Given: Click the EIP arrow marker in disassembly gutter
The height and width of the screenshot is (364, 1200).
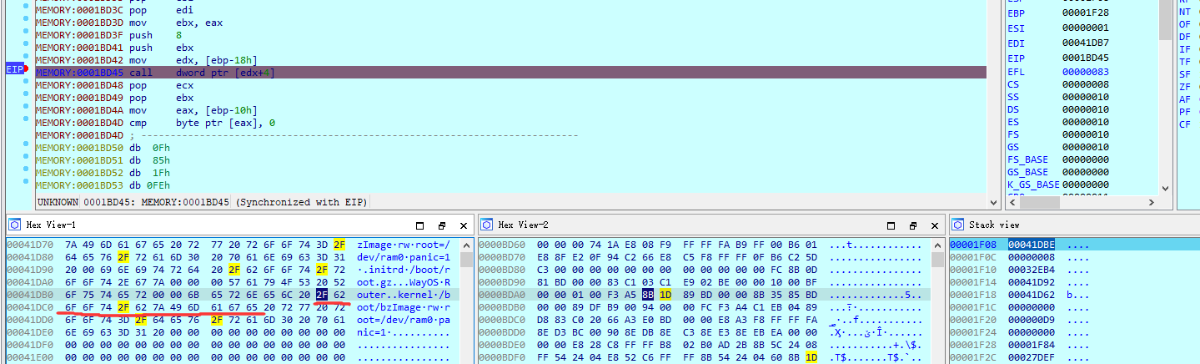Looking at the screenshot, I should (15, 69).
